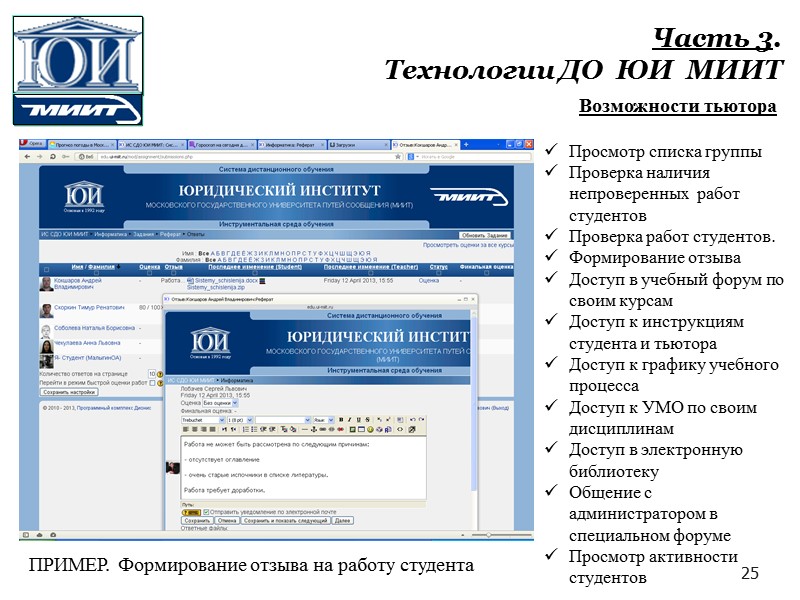Bookmark page with the star icon
This screenshot has width=800, height=600.
[397, 157]
